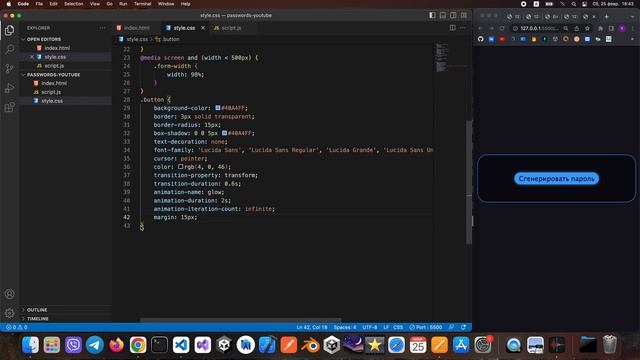The width and height of the screenshot is (640, 360).
Task: Split the editor to the right
Action: pos(452,28)
